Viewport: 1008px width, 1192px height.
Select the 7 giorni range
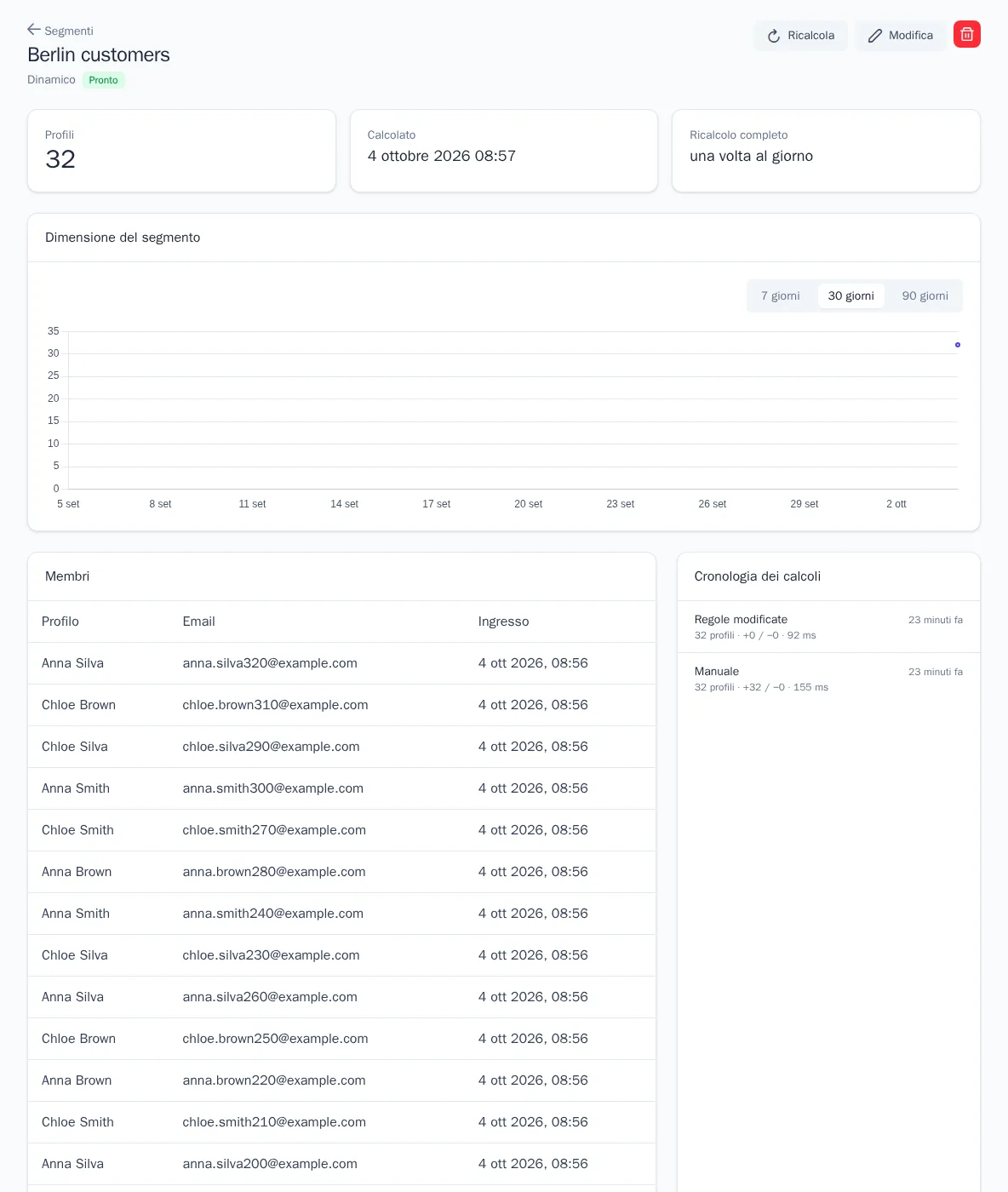pos(781,296)
